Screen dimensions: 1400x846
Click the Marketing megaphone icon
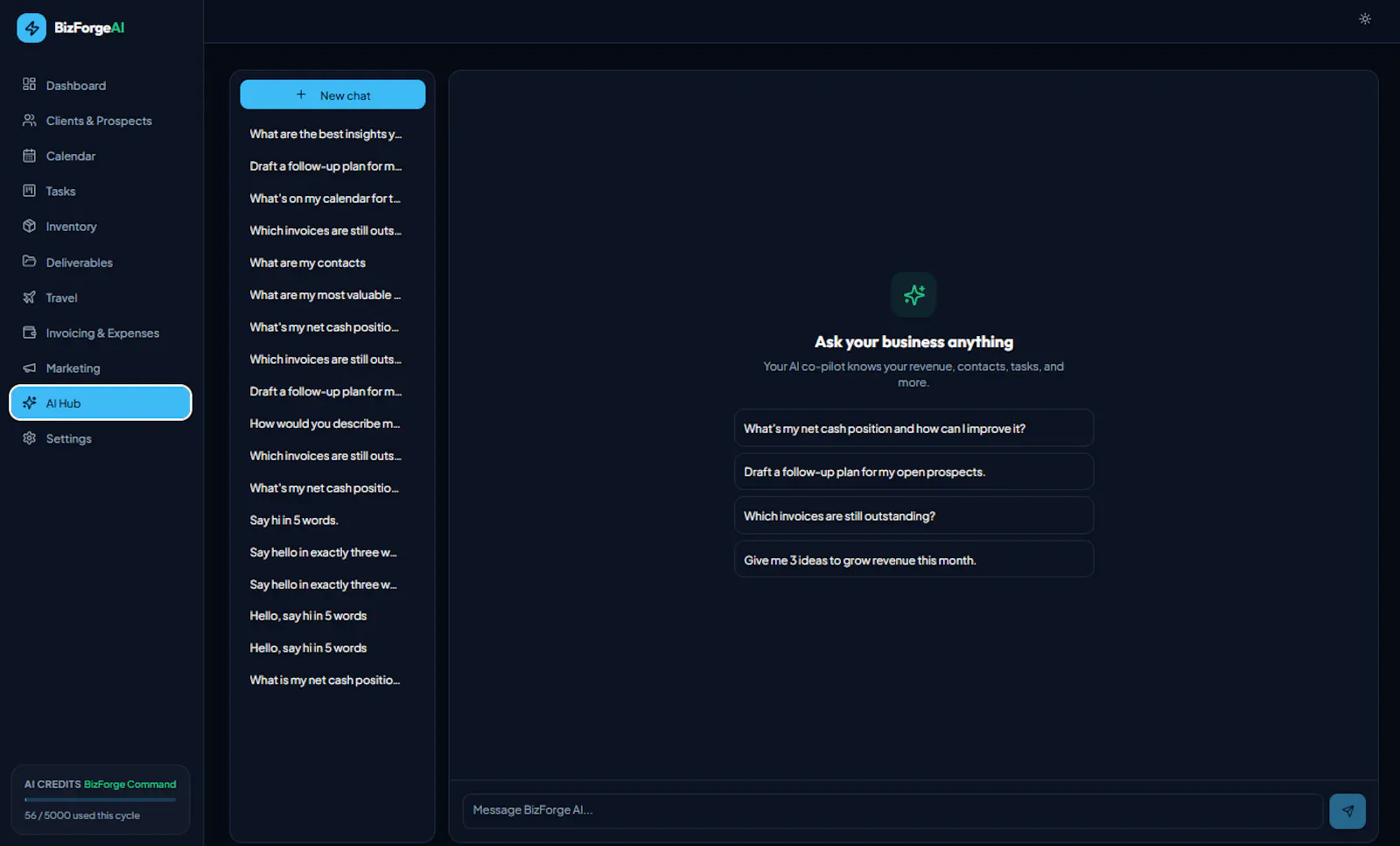click(29, 368)
